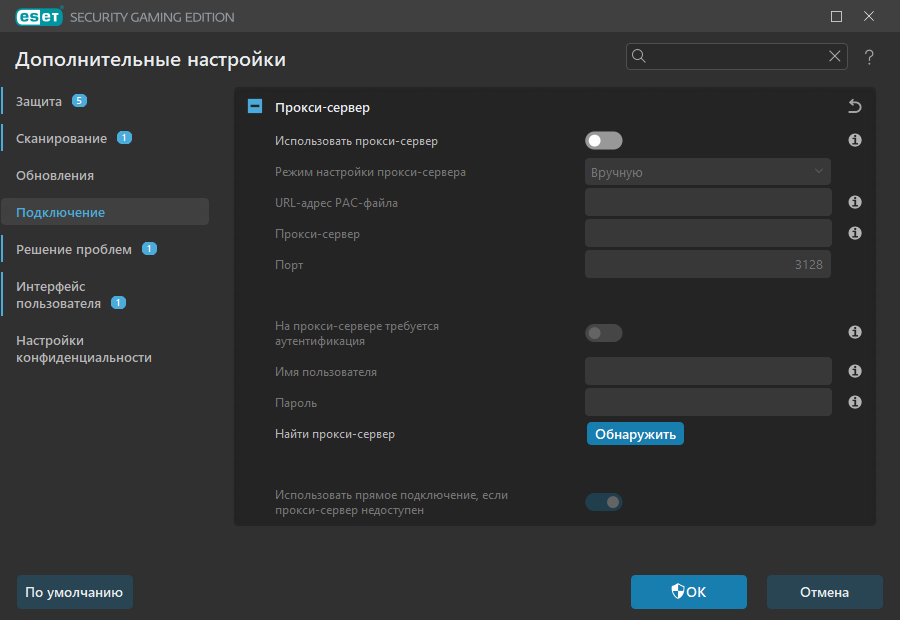900x620 pixels.
Task: Click the 'Имя пользователя' input field
Action: (708, 371)
